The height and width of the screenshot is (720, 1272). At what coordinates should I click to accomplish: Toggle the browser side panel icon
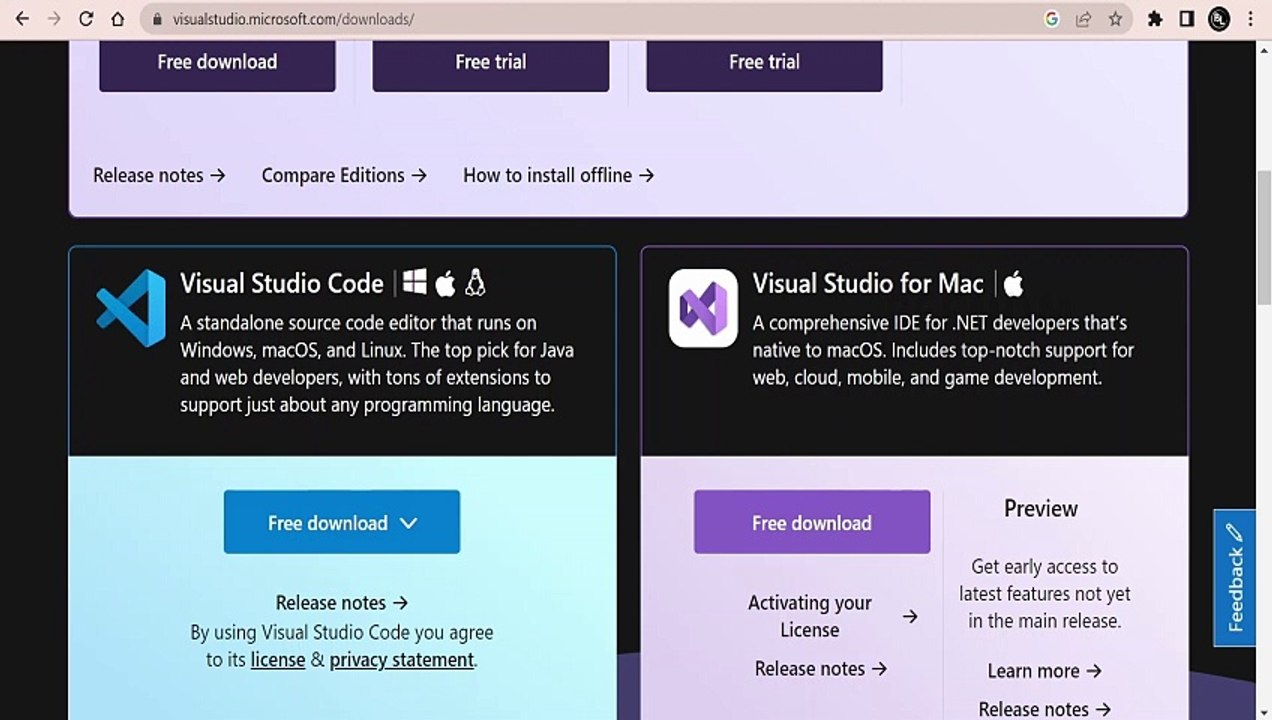1187,19
